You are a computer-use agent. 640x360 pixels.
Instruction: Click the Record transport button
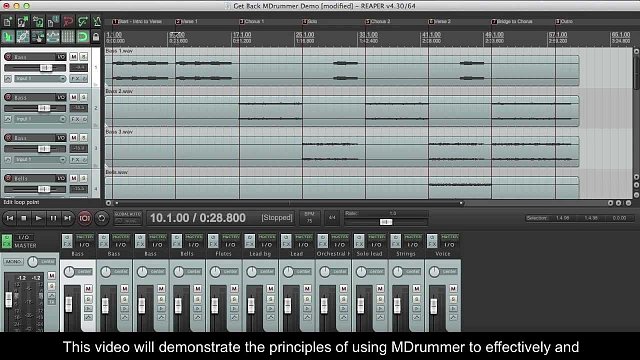click(x=84, y=218)
